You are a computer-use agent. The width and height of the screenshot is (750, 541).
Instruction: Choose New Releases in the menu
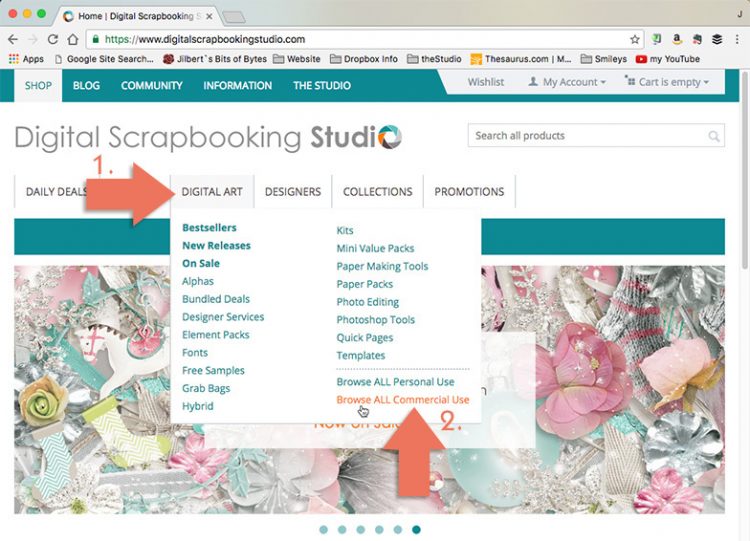(x=216, y=245)
